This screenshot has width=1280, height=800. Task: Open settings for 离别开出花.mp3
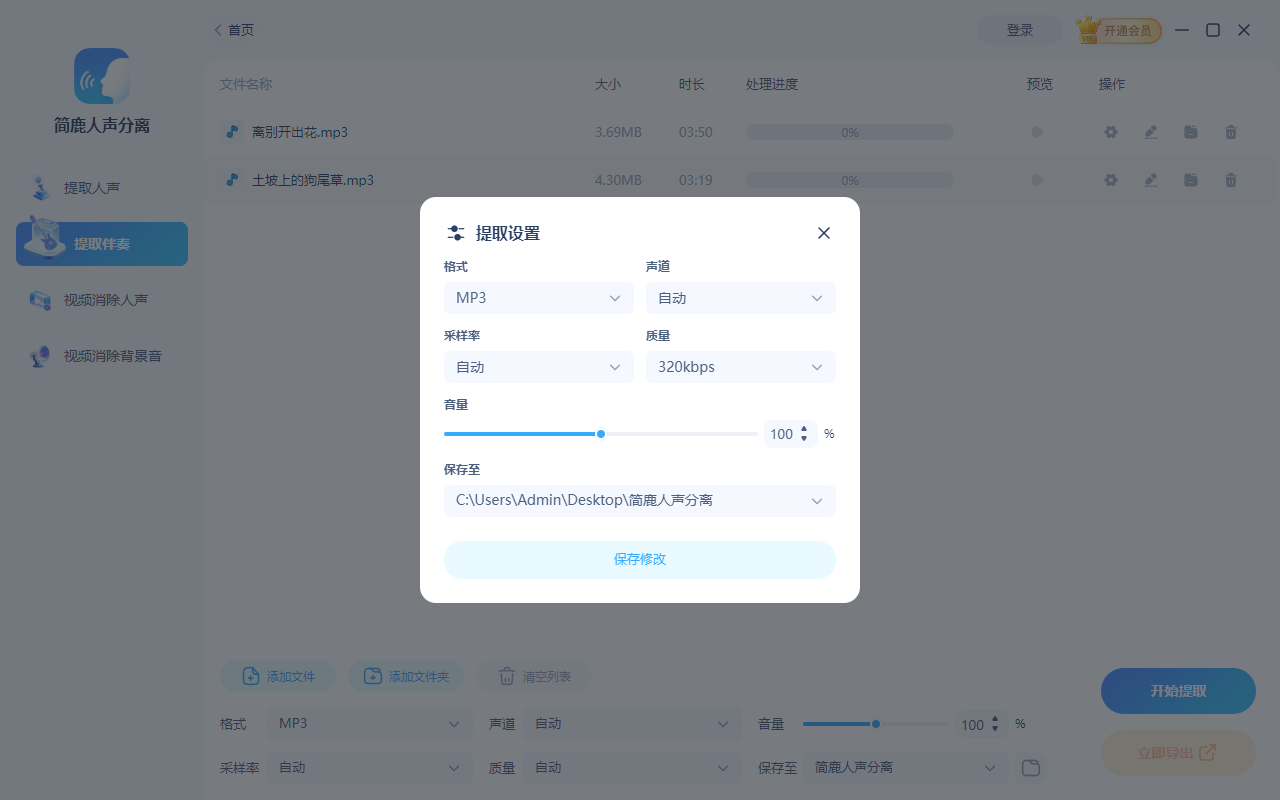click(x=1110, y=131)
